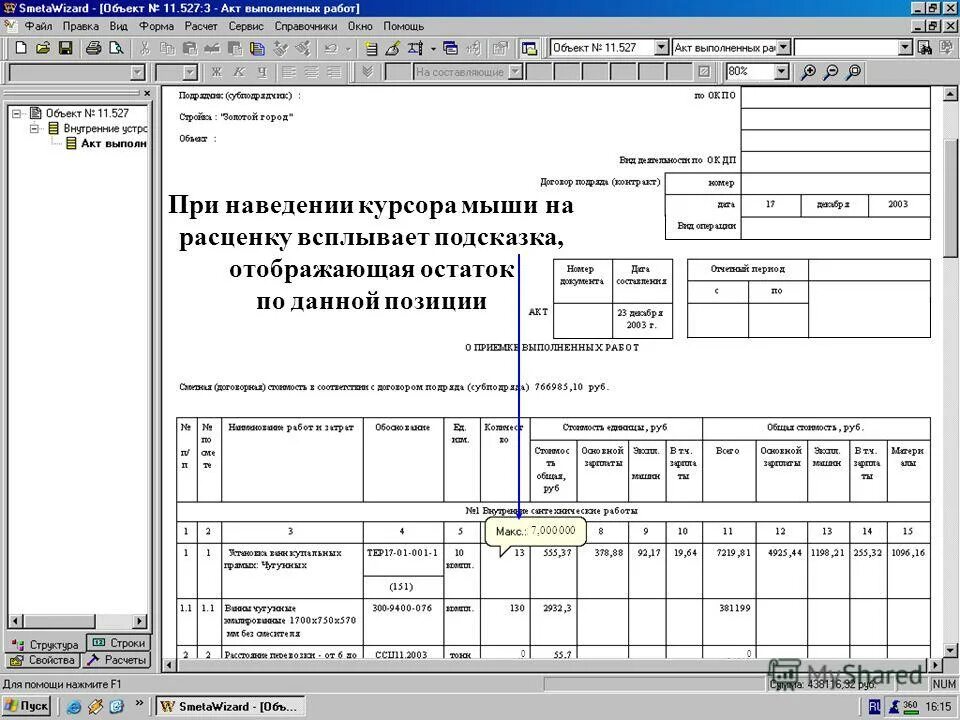Select Акт выполн tree item
The height and width of the screenshot is (720, 960).
coord(113,143)
